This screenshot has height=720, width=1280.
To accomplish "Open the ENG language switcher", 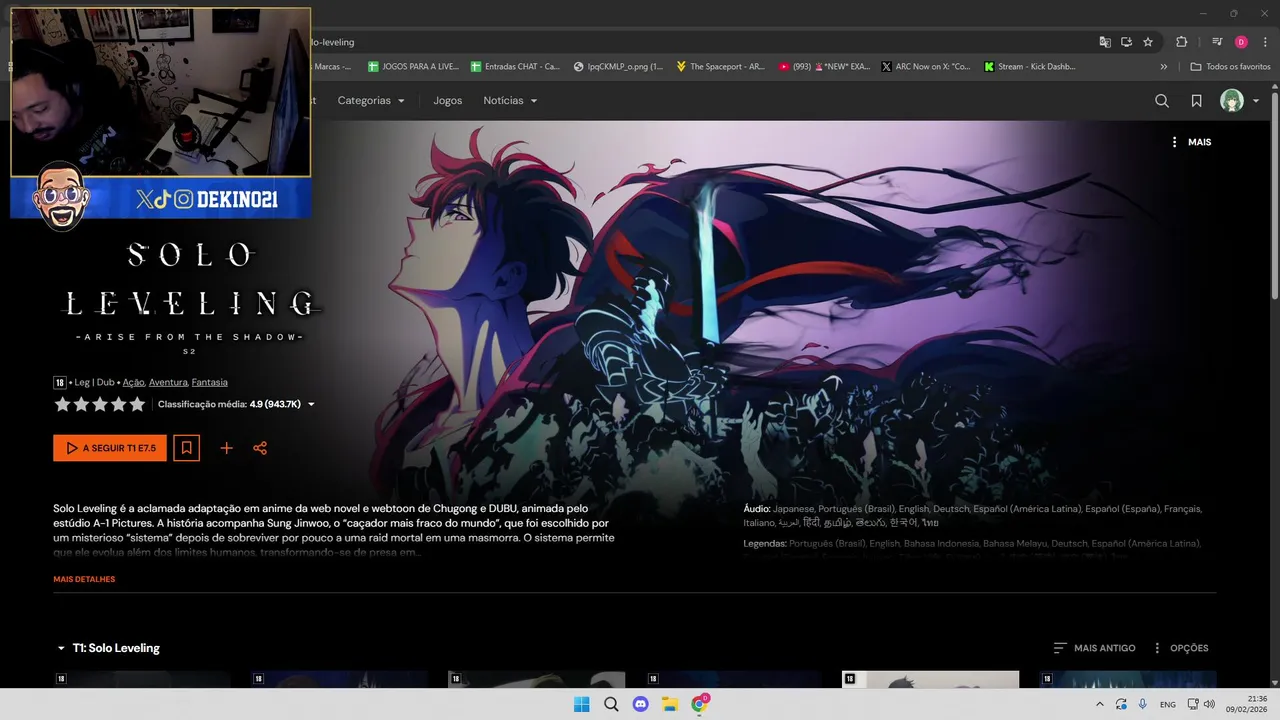I will pyautogui.click(x=1167, y=704).
